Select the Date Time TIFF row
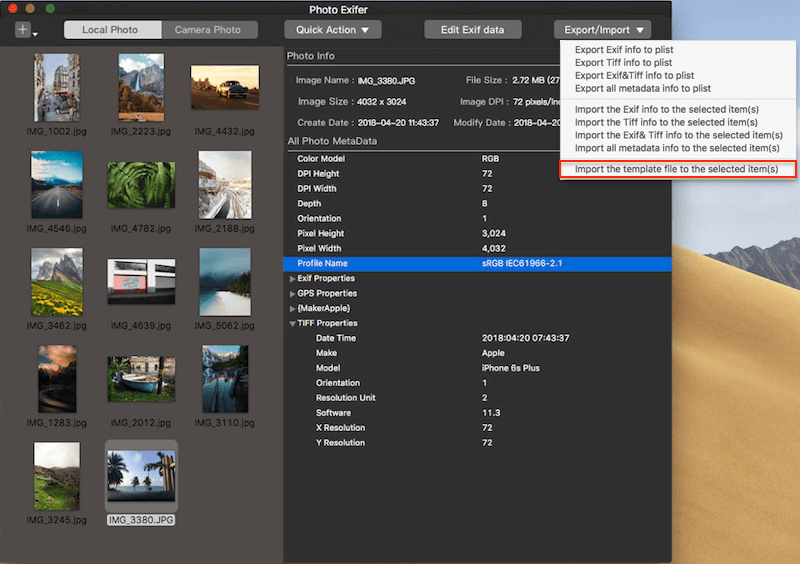 tap(477, 338)
